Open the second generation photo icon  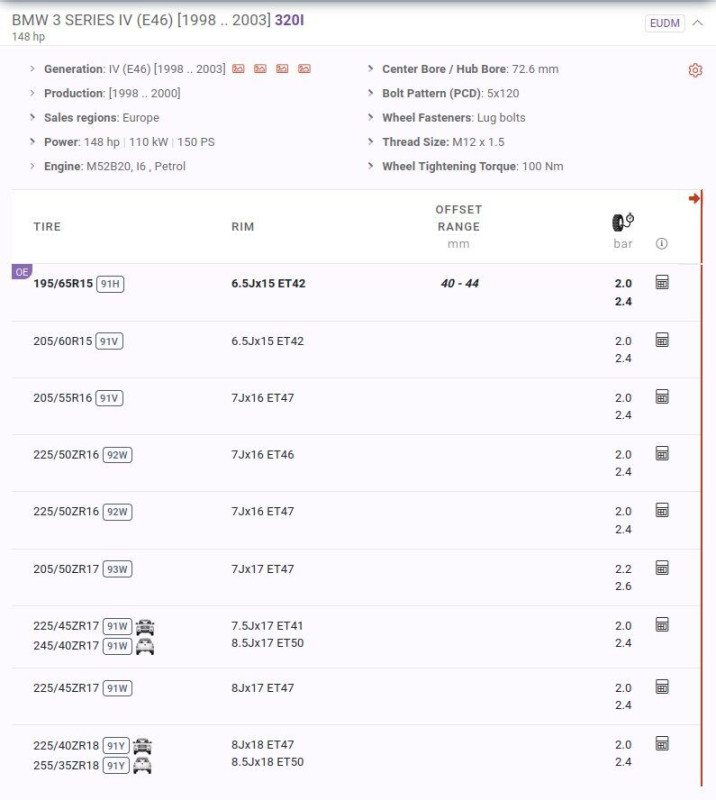(260, 68)
